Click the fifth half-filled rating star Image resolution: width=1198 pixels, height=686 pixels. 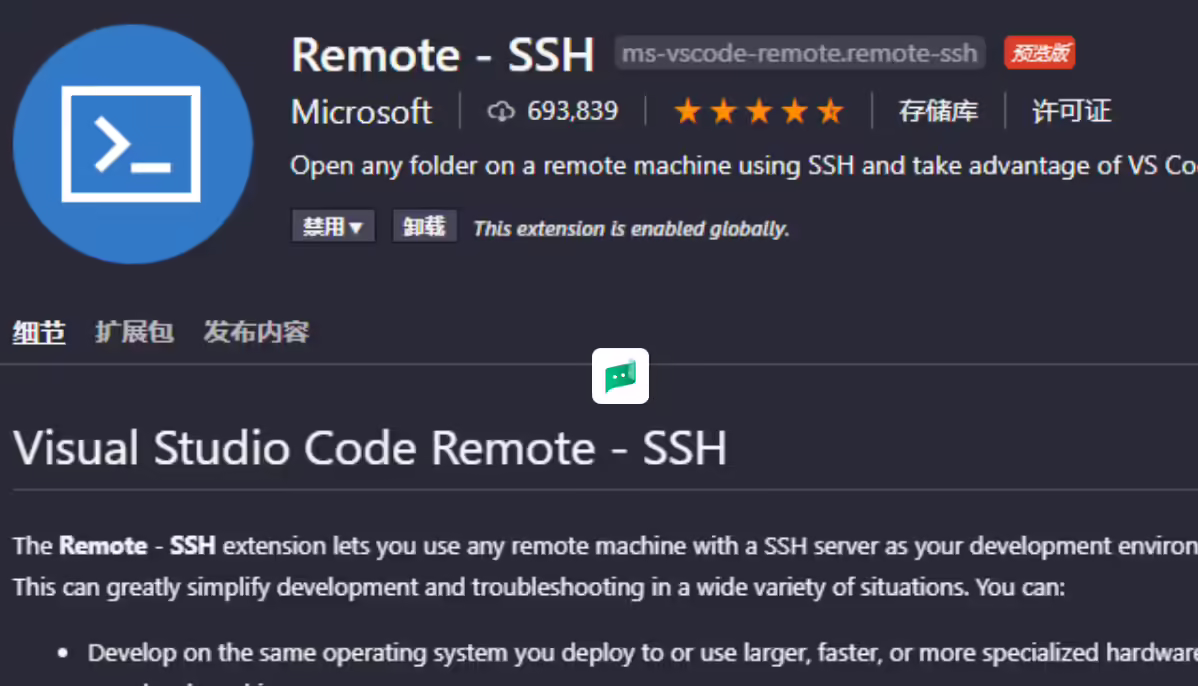click(831, 112)
